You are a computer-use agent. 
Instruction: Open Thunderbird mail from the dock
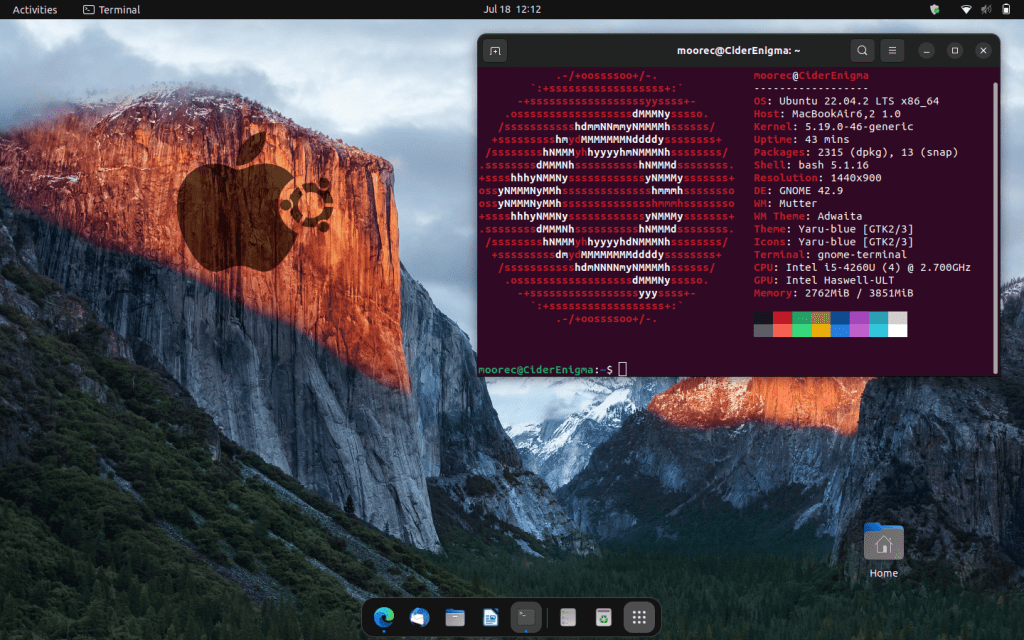pos(419,618)
